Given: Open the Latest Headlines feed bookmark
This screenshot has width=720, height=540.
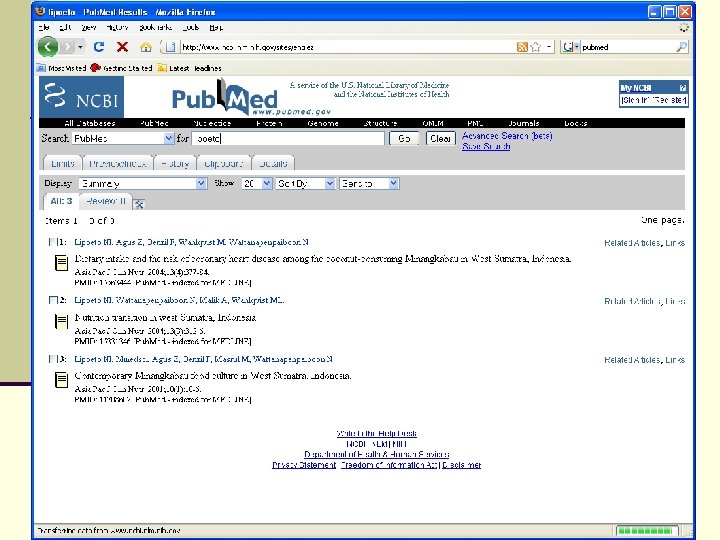Looking at the screenshot, I should click(189, 68).
